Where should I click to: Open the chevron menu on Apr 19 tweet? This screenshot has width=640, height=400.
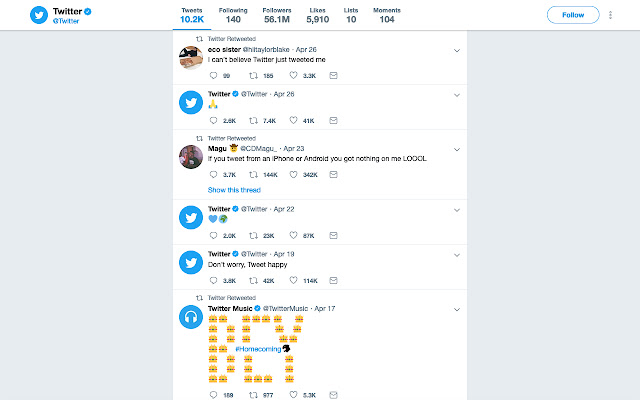click(457, 255)
